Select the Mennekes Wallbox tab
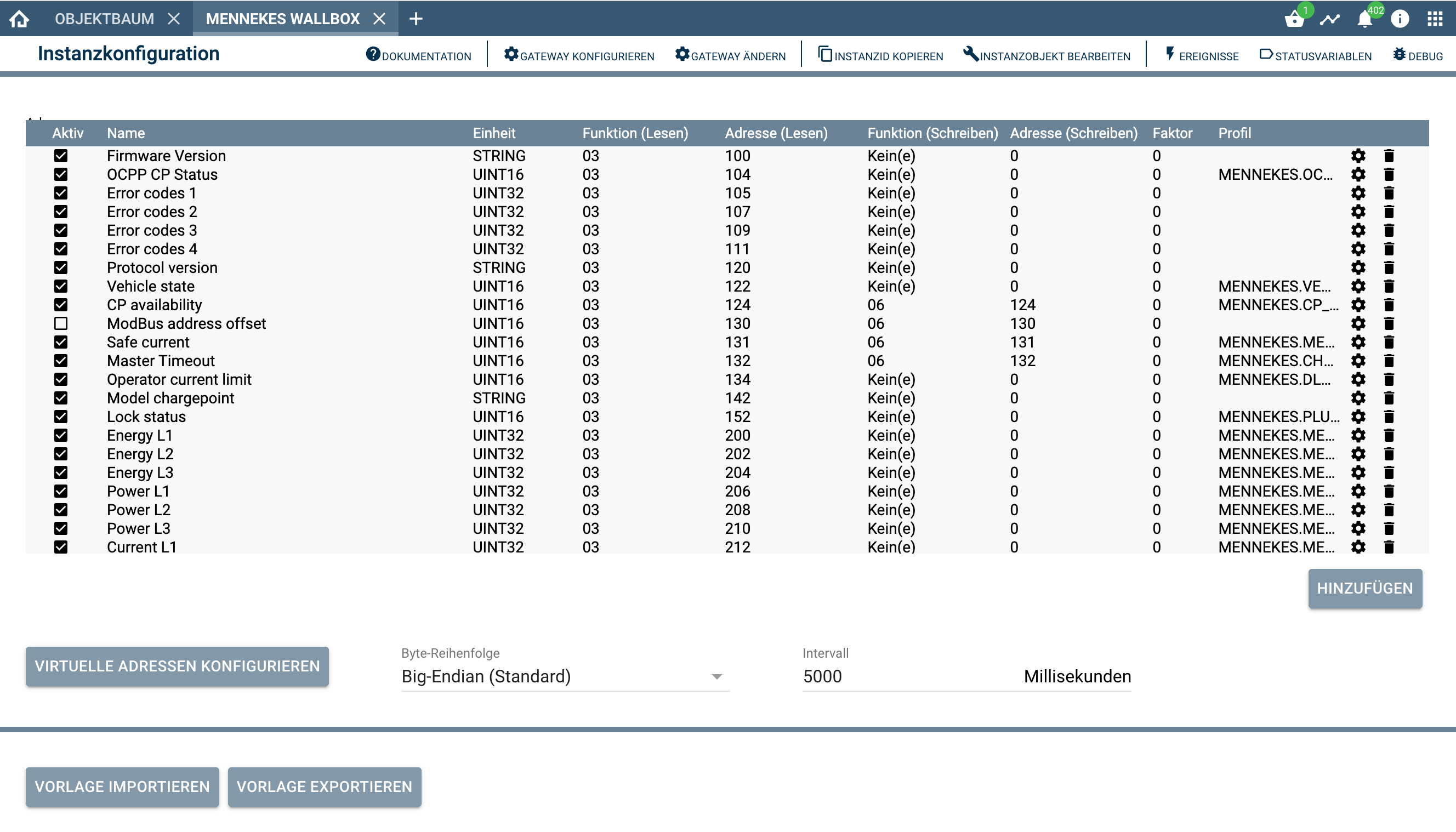 [x=282, y=19]
